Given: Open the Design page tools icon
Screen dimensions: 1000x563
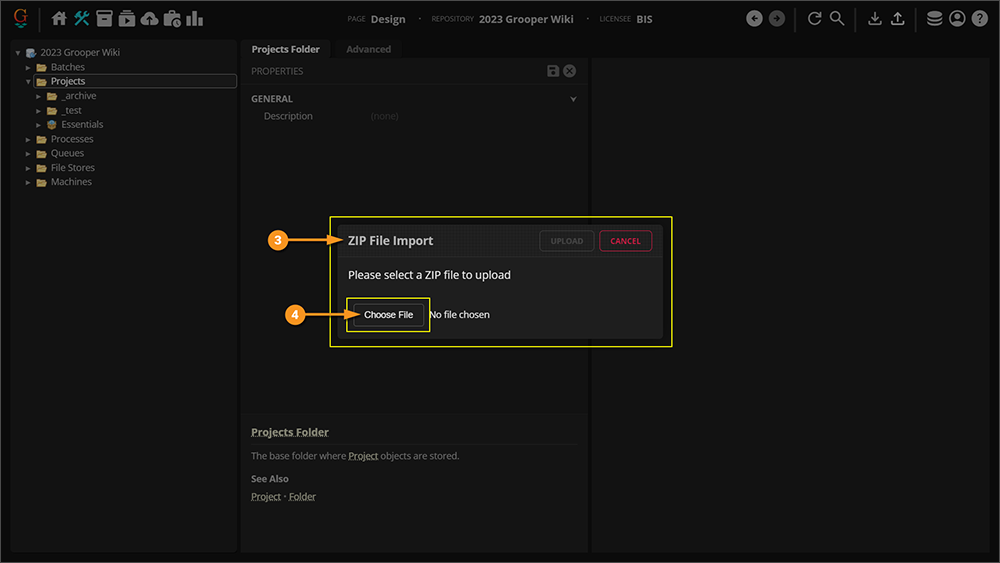Looking at the screenshot, I should [82, 18].
